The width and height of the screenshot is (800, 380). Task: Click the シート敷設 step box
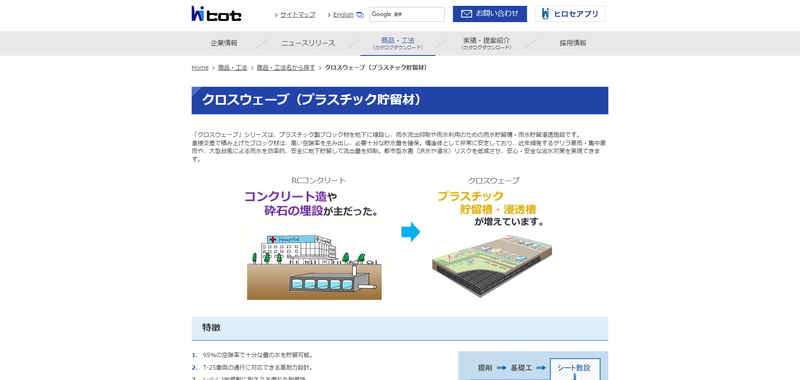574,368
